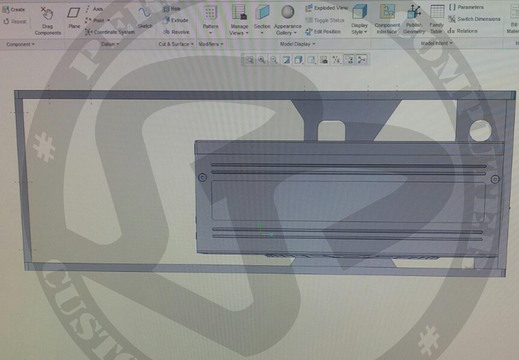
Task: Click Zoom Out on graphics toolbar
Action: pyautogui.click(x=274, y=60)
